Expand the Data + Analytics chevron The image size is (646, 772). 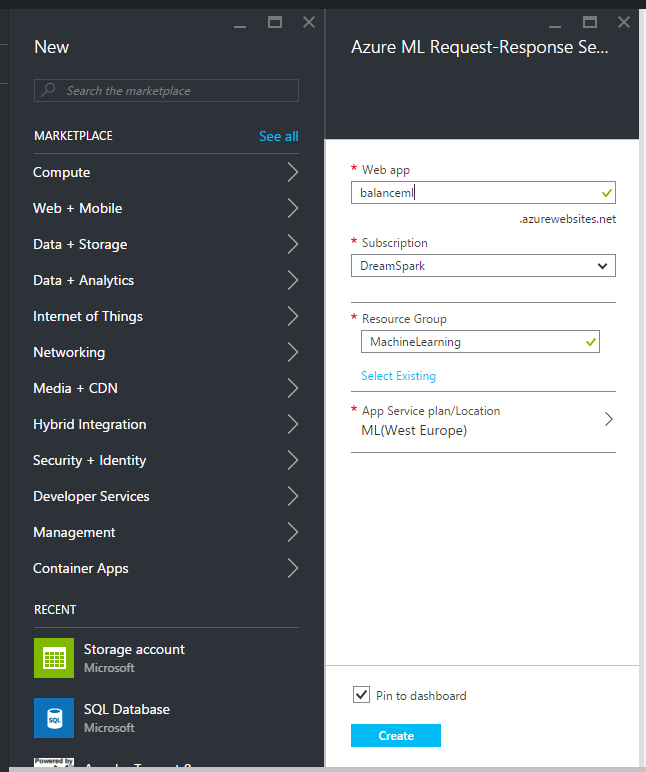[292, 280]
